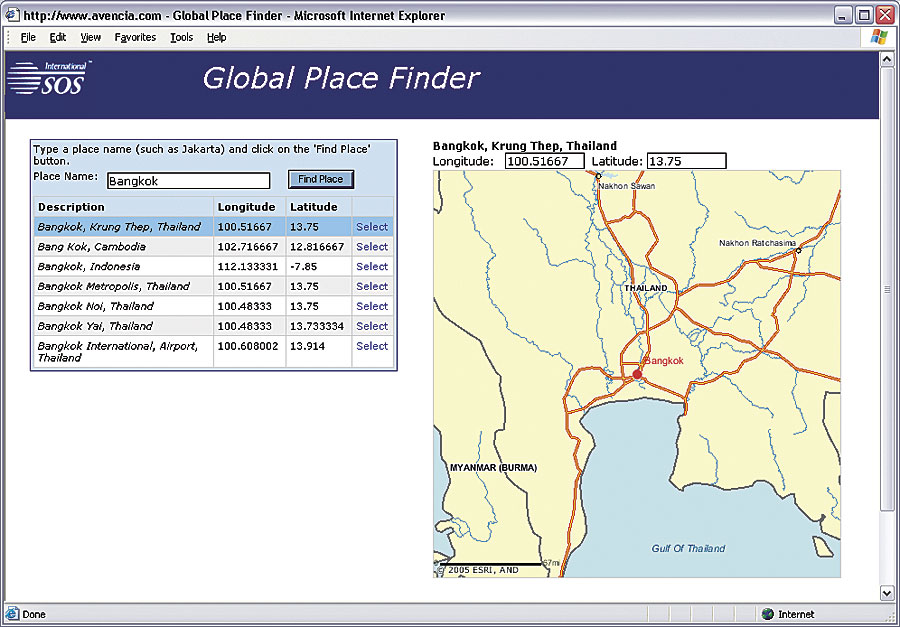Screen dimensions: 900x627
Task: Maximize the Internet Explorer window
Action: (x=863, y=16)
